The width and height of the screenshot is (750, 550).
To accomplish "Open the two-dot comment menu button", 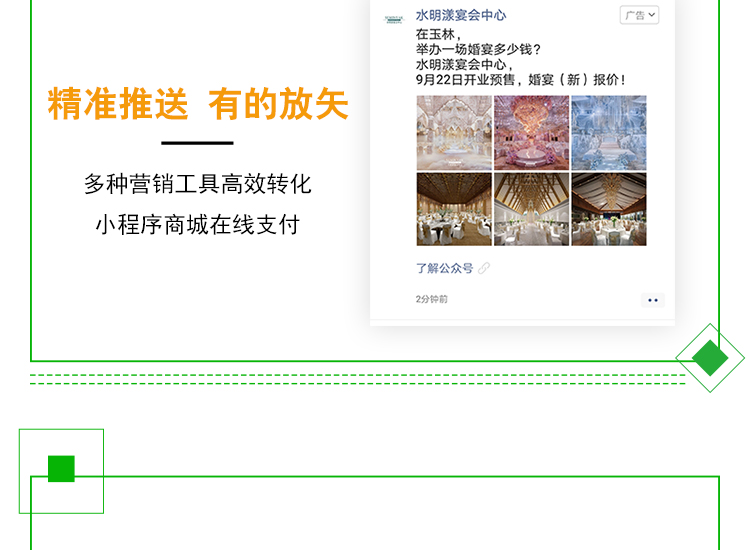I will coord(653,300).
